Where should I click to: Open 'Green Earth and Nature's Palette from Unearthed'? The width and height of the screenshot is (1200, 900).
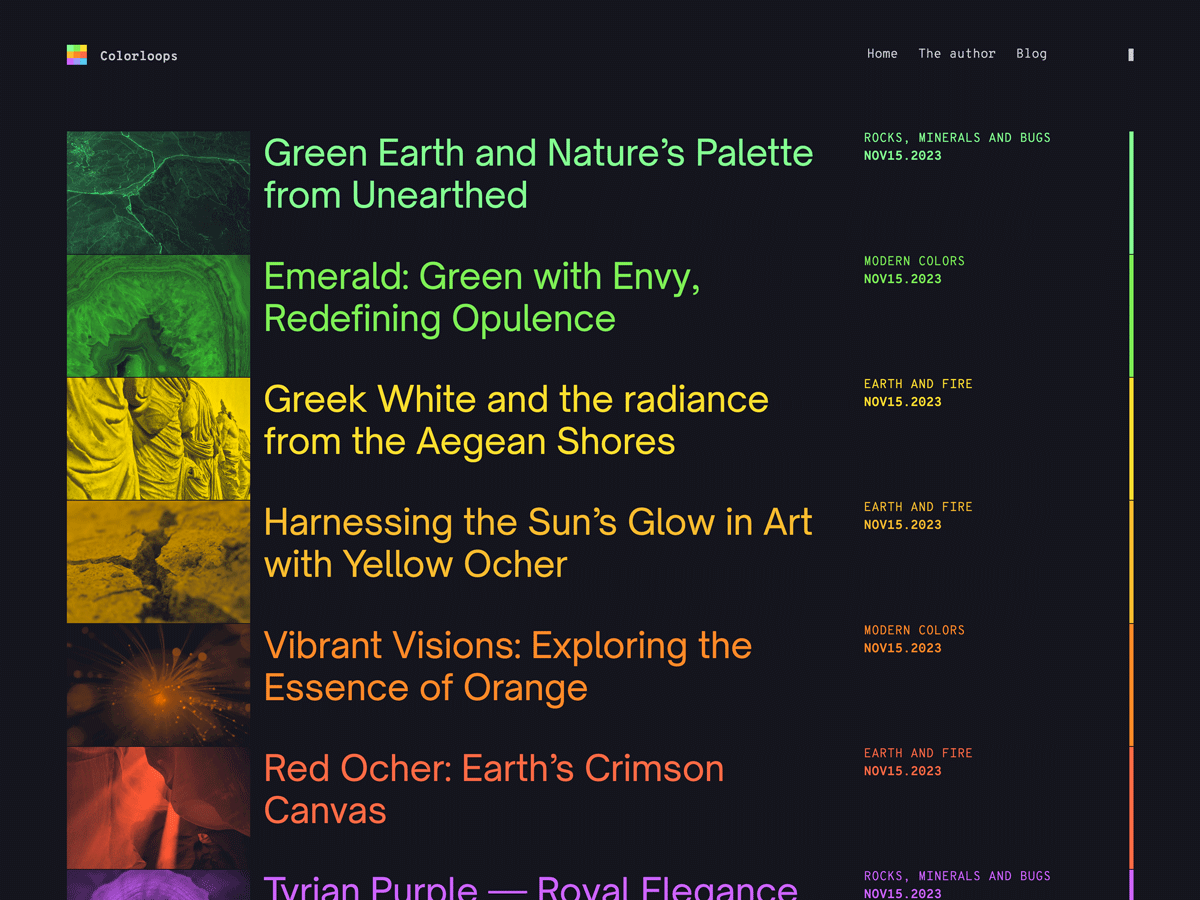pos(538,174)
